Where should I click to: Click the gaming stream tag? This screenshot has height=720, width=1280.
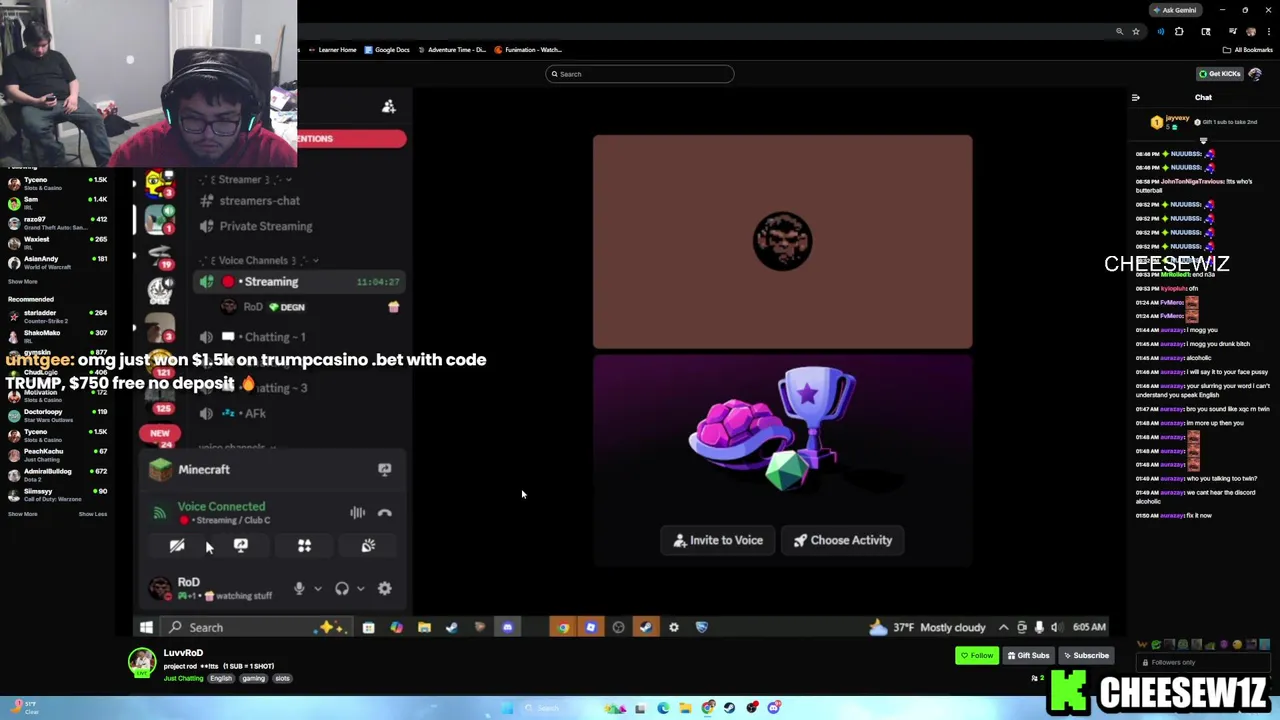click(253, 679)
